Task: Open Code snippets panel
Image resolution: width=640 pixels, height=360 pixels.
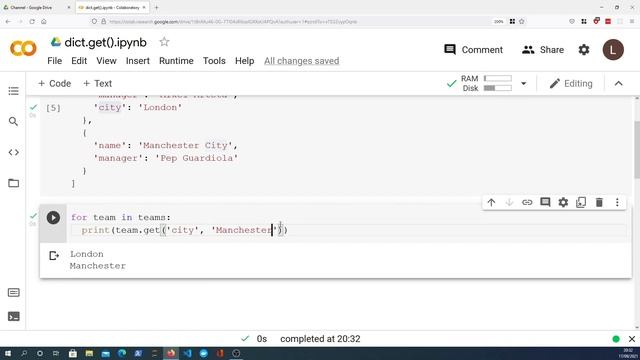Action: pos(13,152)
